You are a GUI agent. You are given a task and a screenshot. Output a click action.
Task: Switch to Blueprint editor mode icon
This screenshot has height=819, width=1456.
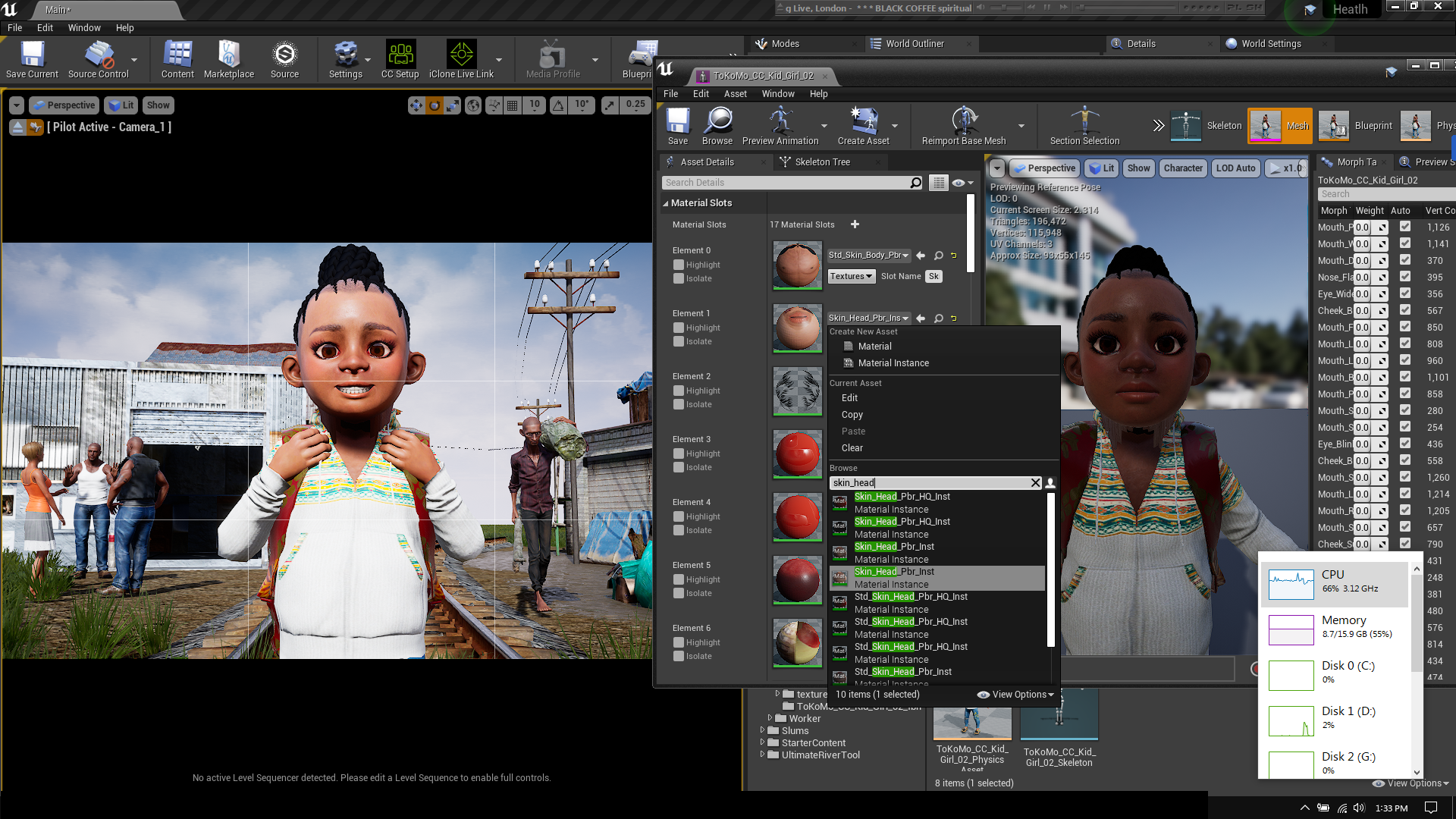click(x=1334, y=126)
